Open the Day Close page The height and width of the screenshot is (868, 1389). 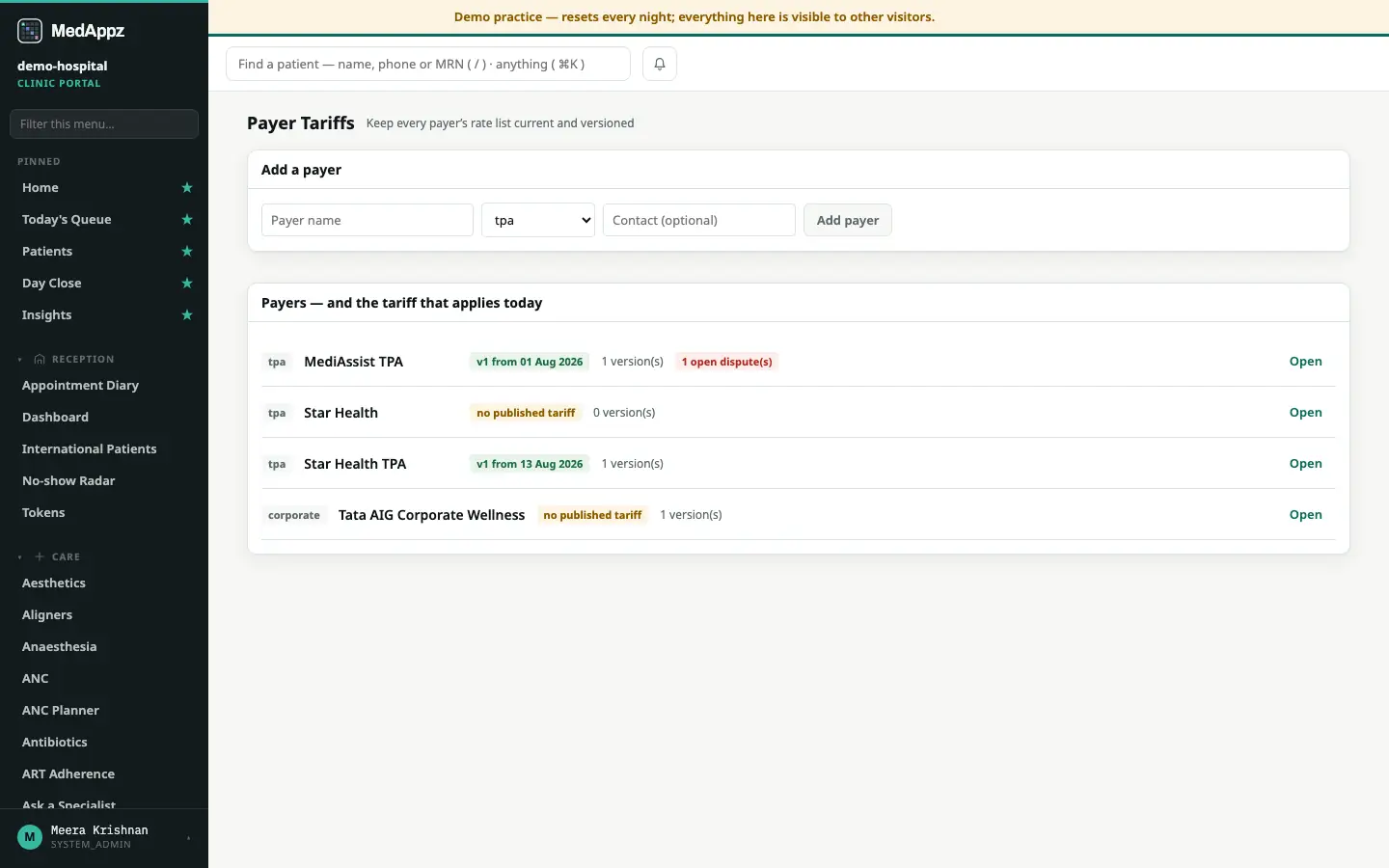52,284
